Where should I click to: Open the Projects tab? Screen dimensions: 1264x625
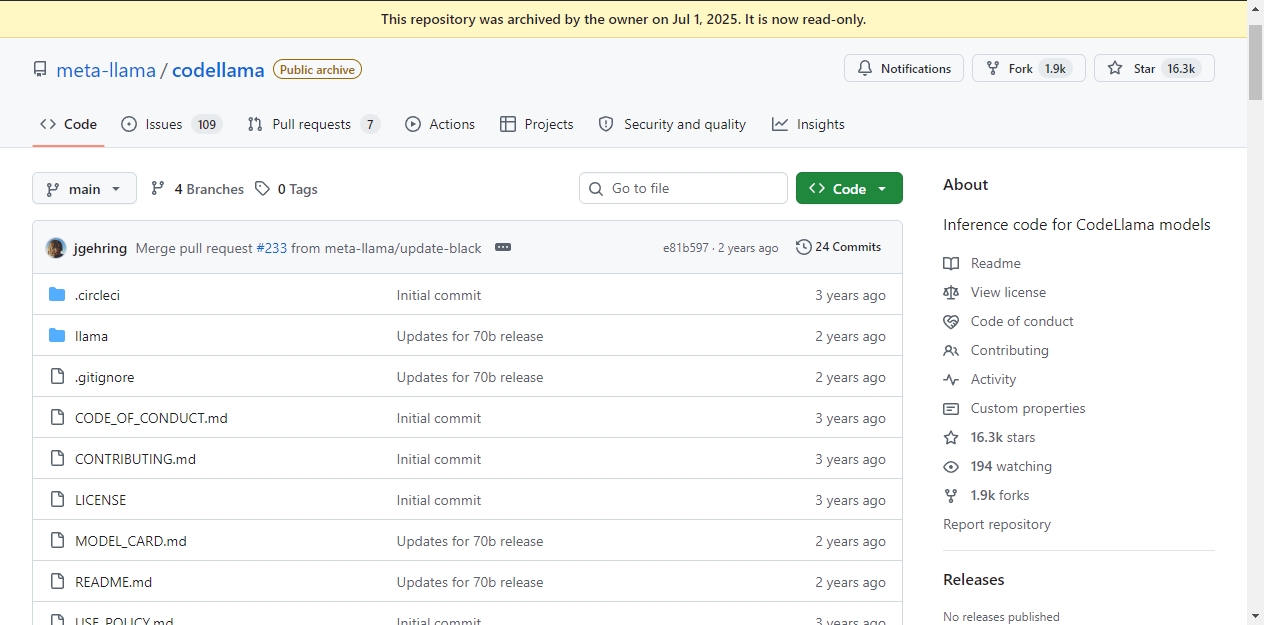pyautogui.click(x=536, y=124)
